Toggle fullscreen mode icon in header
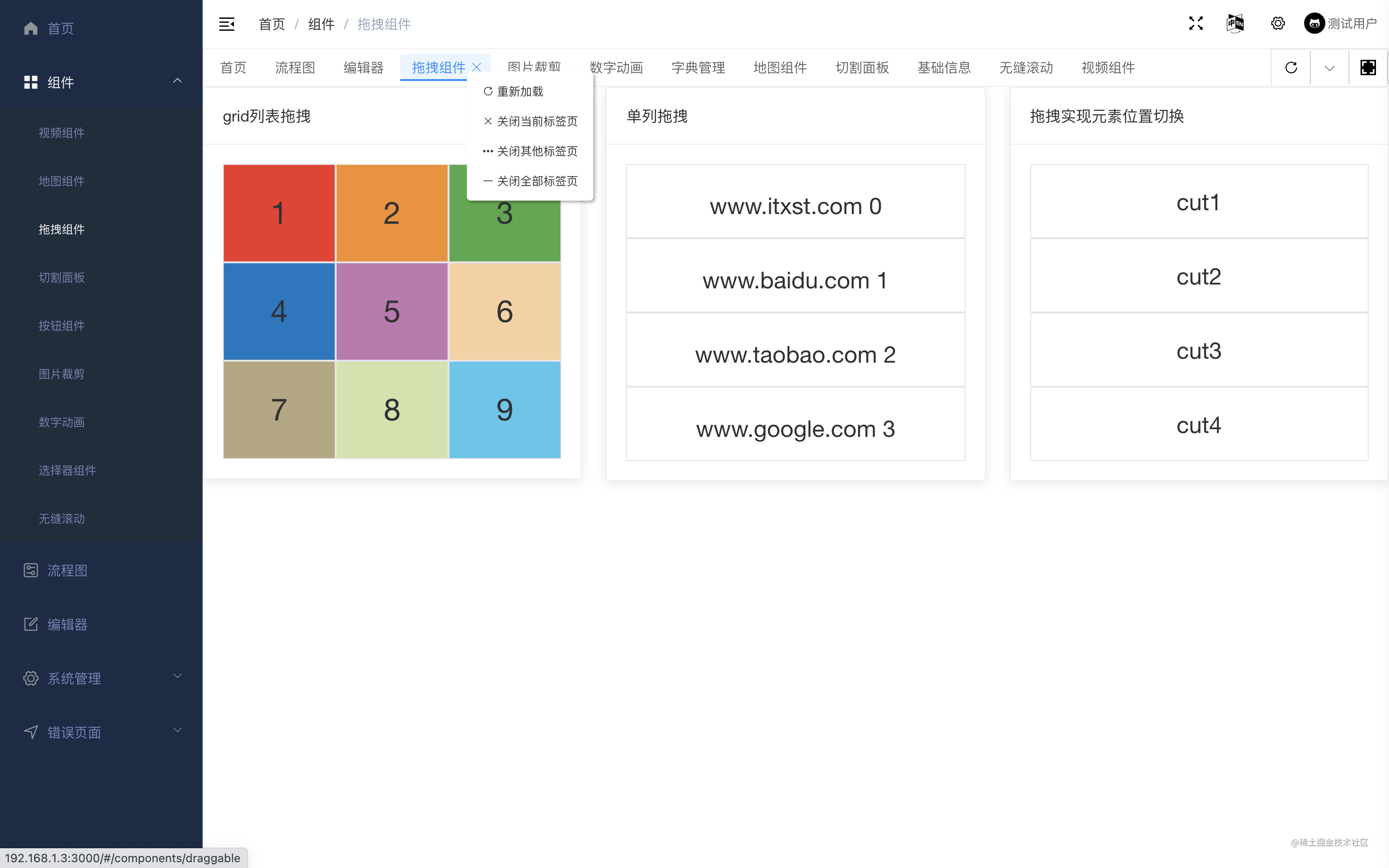Image resolution: width=1389 pixels, height=868 pixels. coord(1196,24)
